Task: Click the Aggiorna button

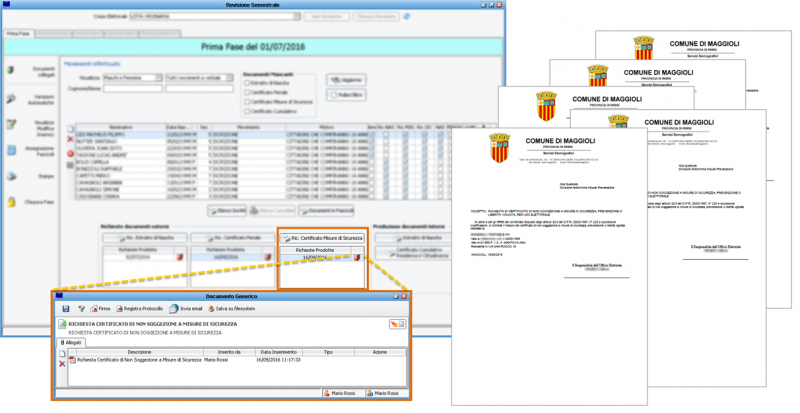Action: tap(344, 79)
